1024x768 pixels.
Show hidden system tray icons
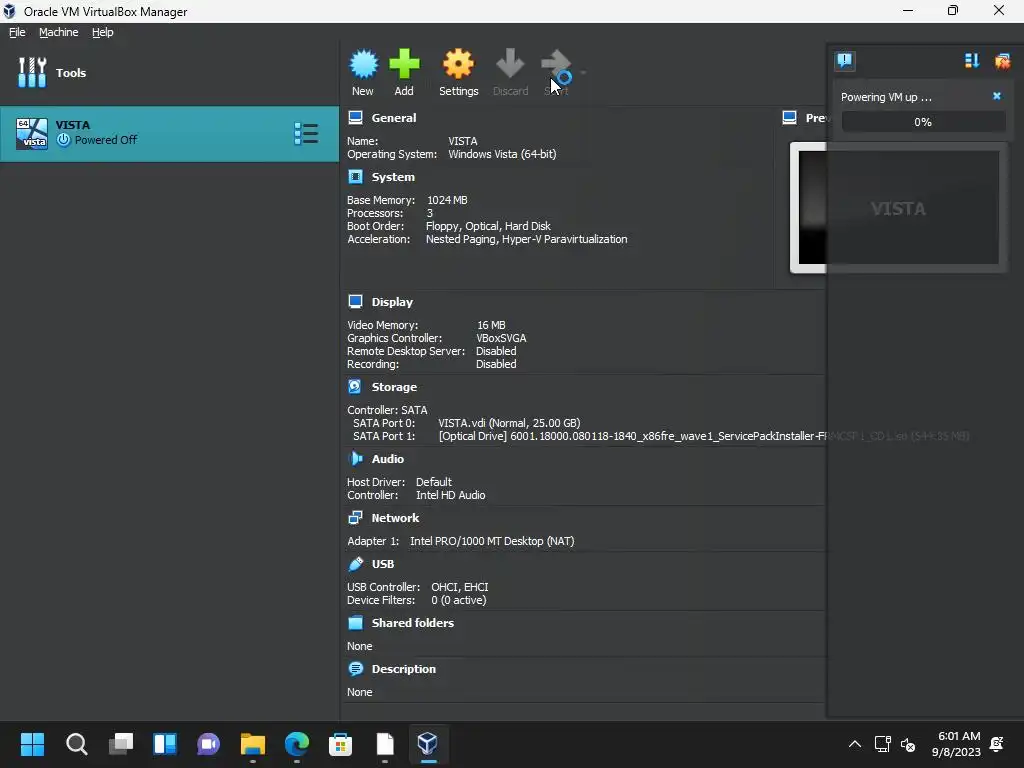(854, 744)
